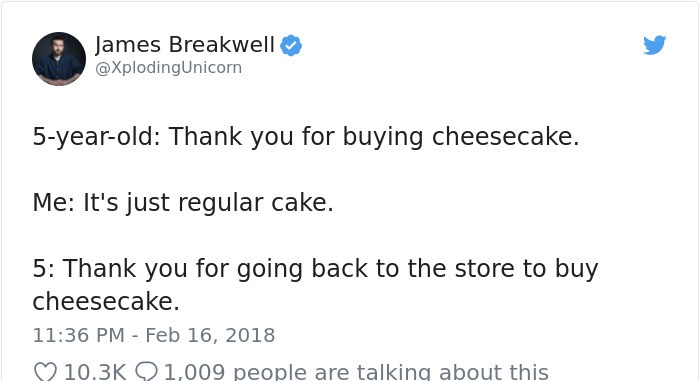Click "Thank you for buying cheesecake." text
The width and height of the screenshot is (700, 381).
tap(374, 137)
